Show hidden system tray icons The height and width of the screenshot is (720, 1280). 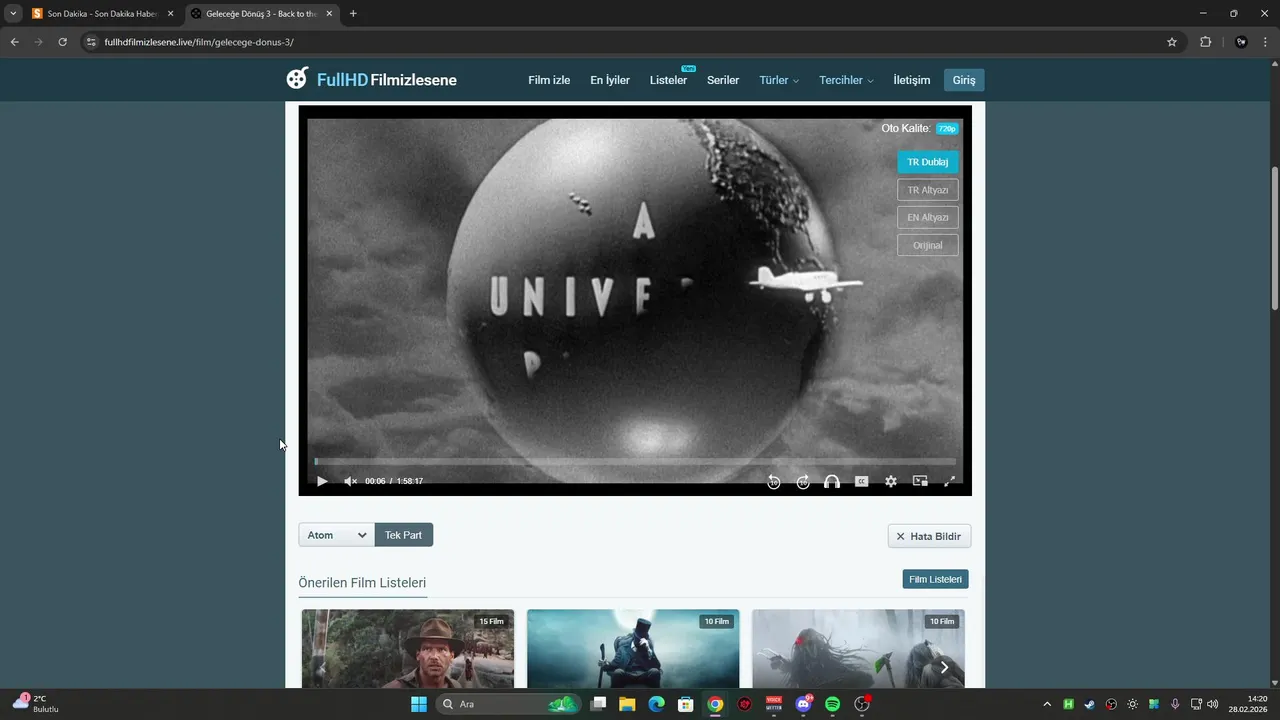(1047, 704)
